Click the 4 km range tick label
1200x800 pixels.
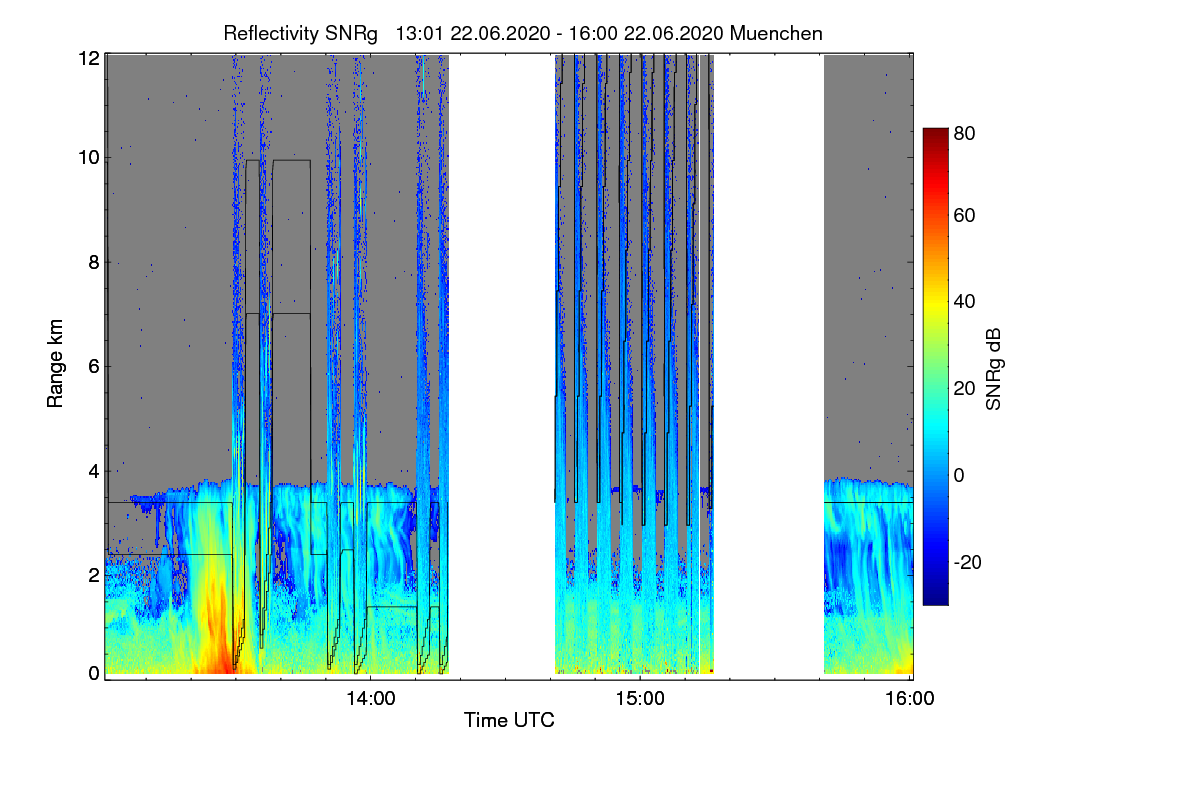[94, 470]
